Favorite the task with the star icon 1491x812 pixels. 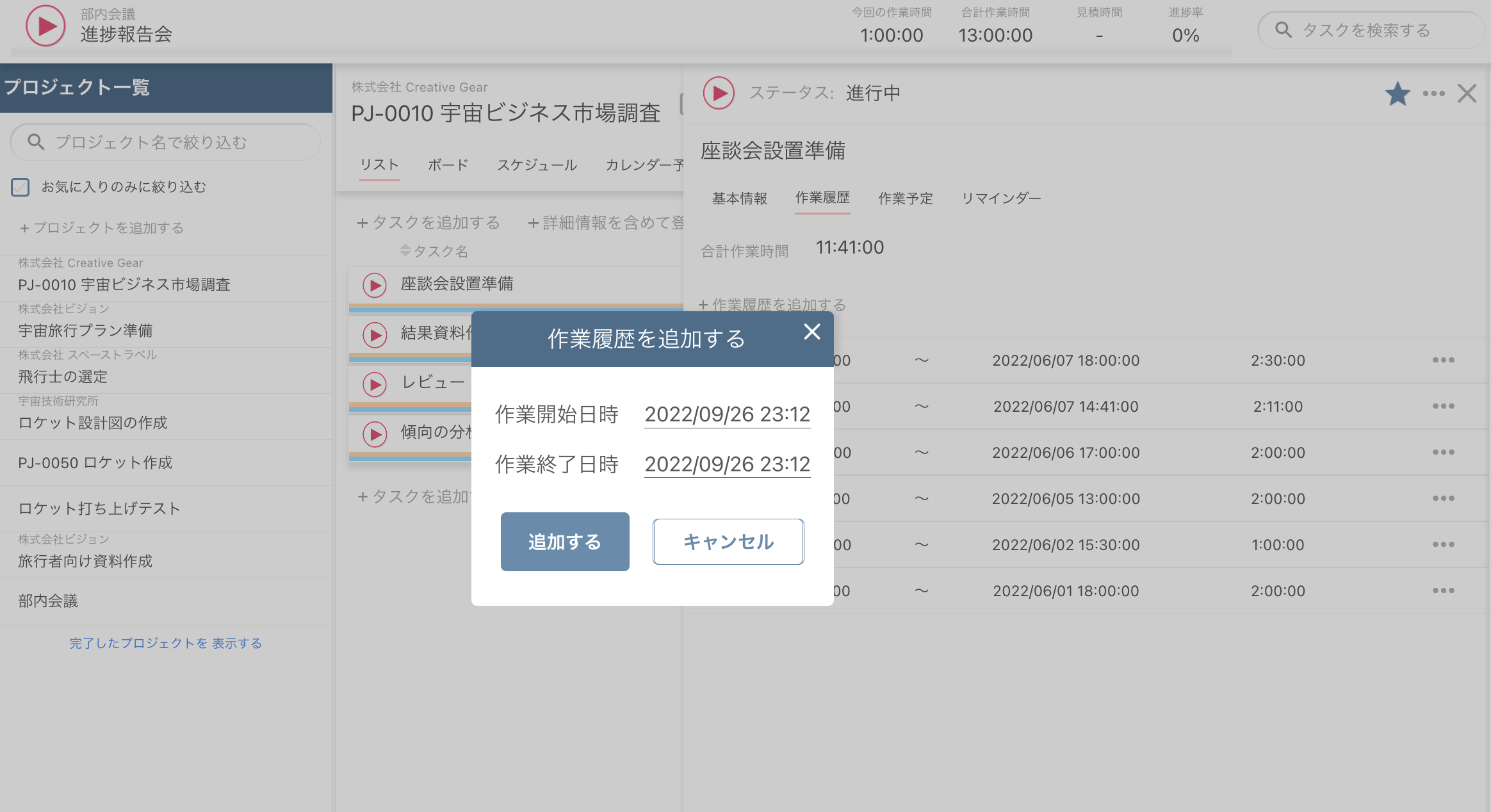pyautogui.click(x=1398, y=93)
